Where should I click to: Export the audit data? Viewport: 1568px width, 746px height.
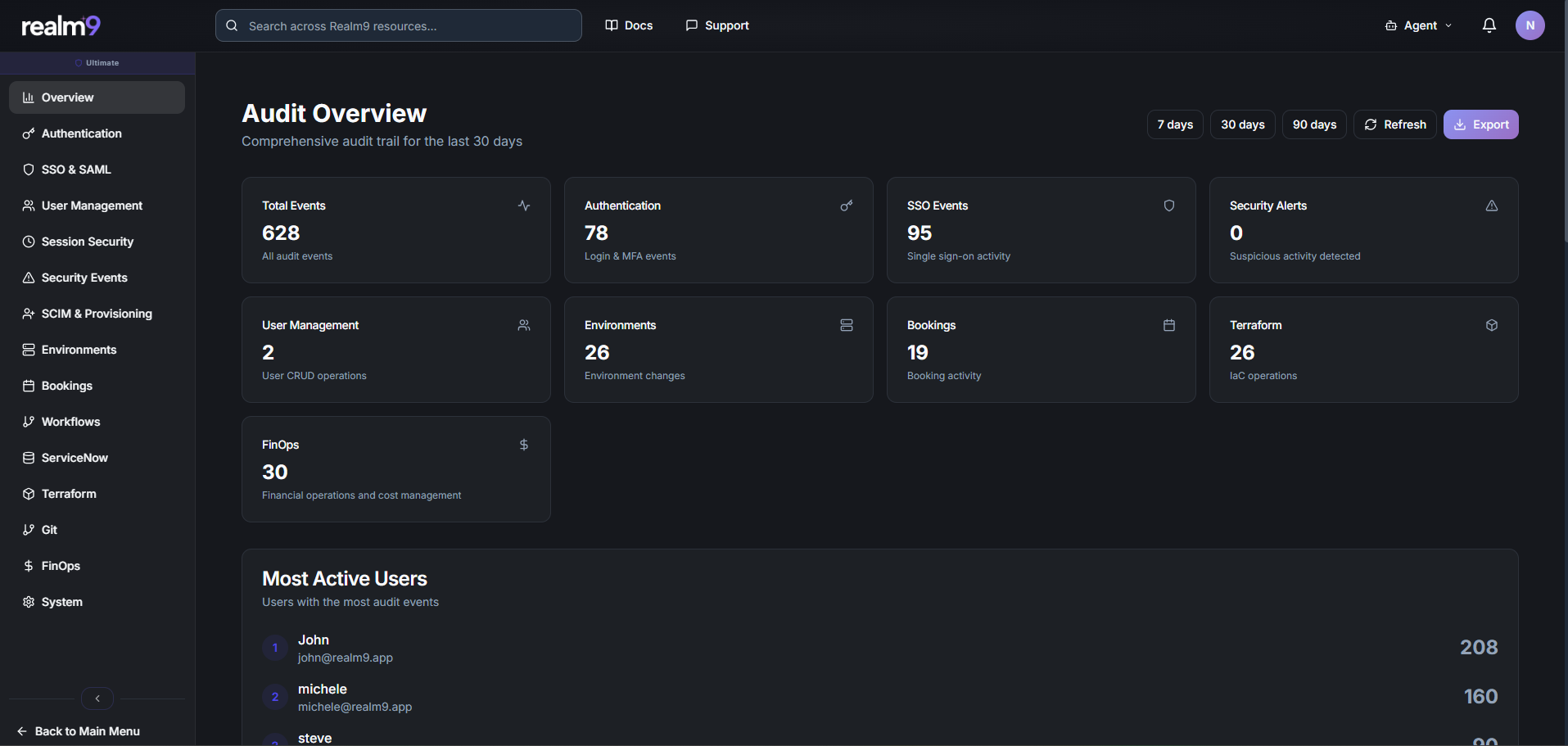coord(1480,124)
